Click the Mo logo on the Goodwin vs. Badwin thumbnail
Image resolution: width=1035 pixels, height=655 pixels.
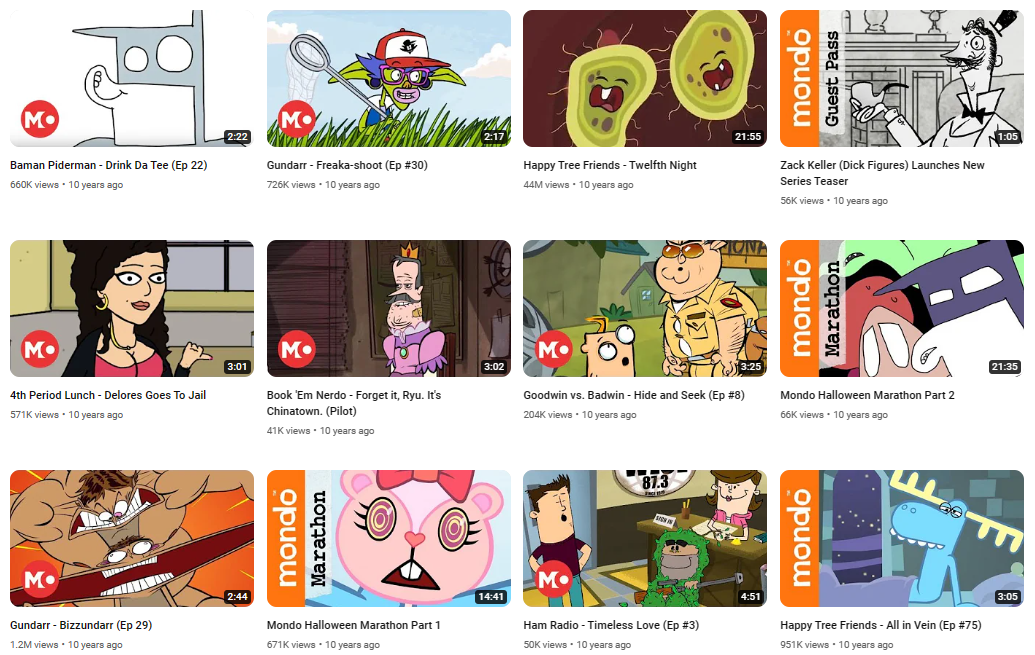tap(553, 349)
